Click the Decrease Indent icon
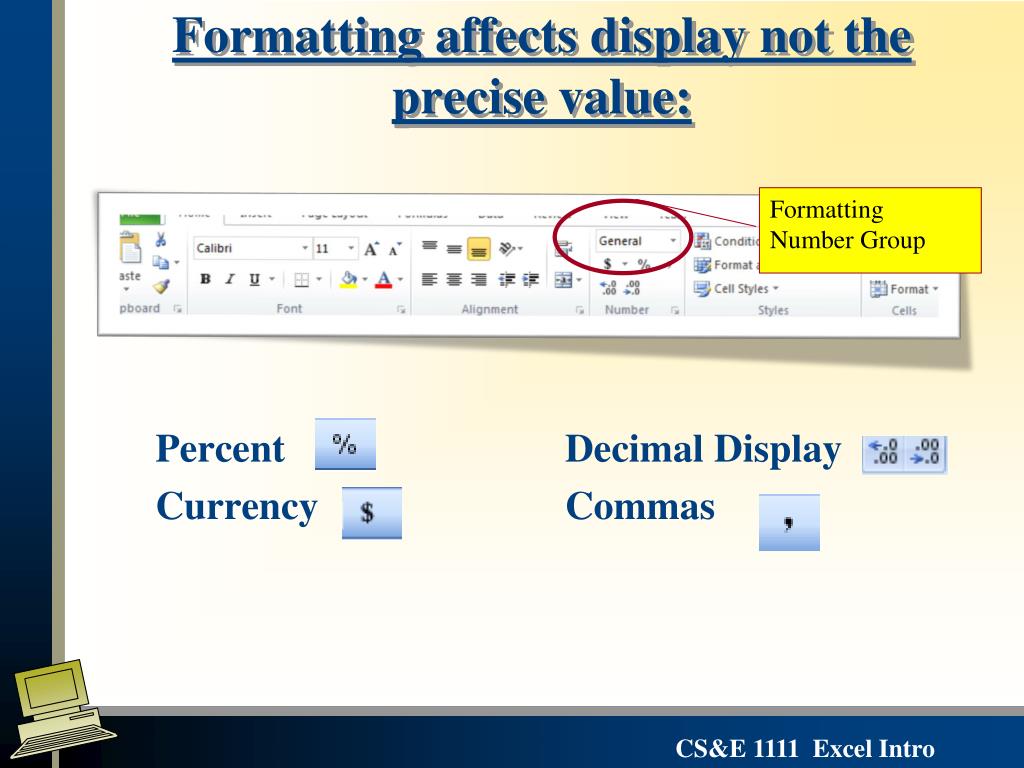1024x768 pixels. point(507,280)
